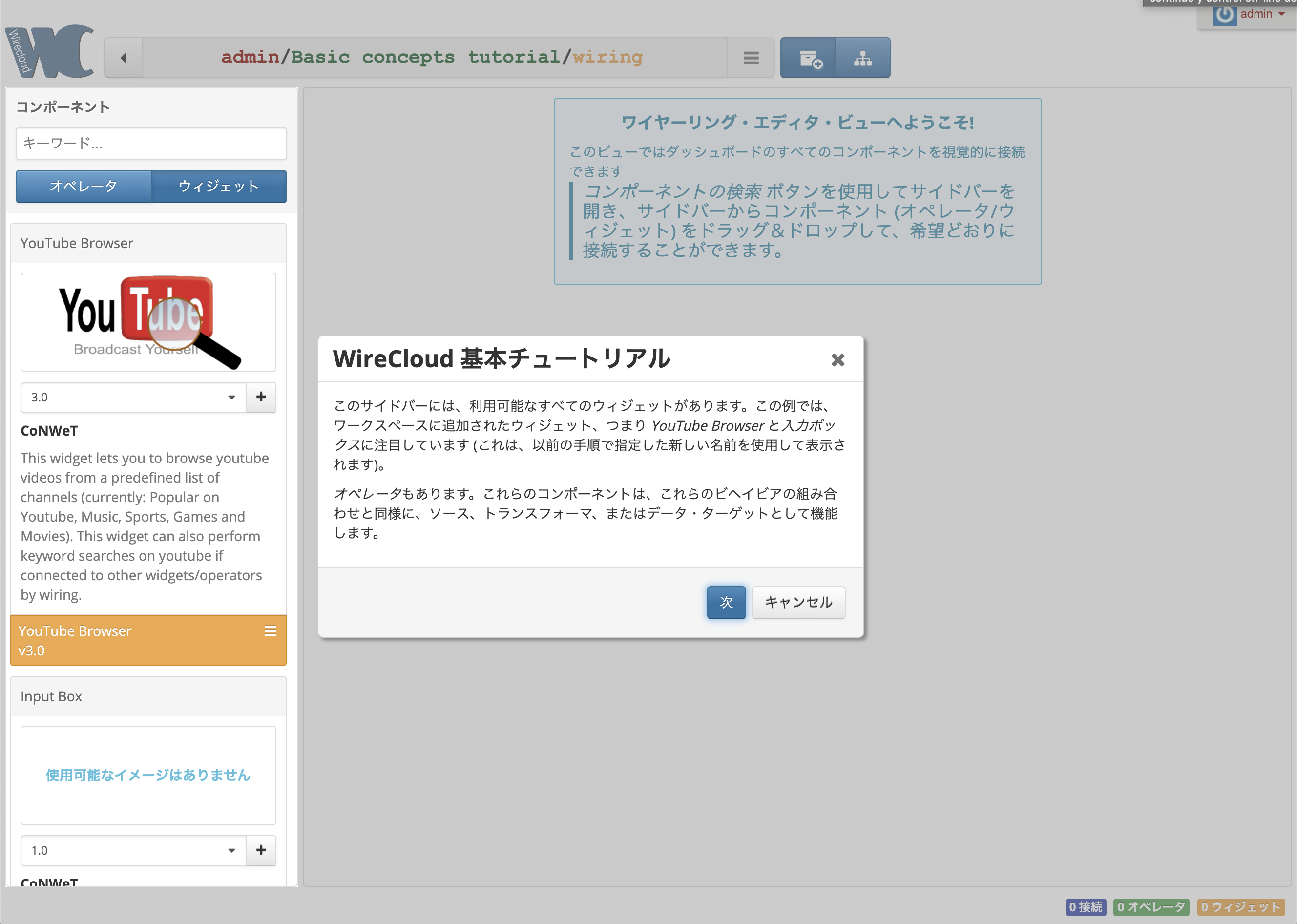Screen dimensions: 1297x924
Task: Click the Wirecloud logo icon
Action: pos(50,52)
